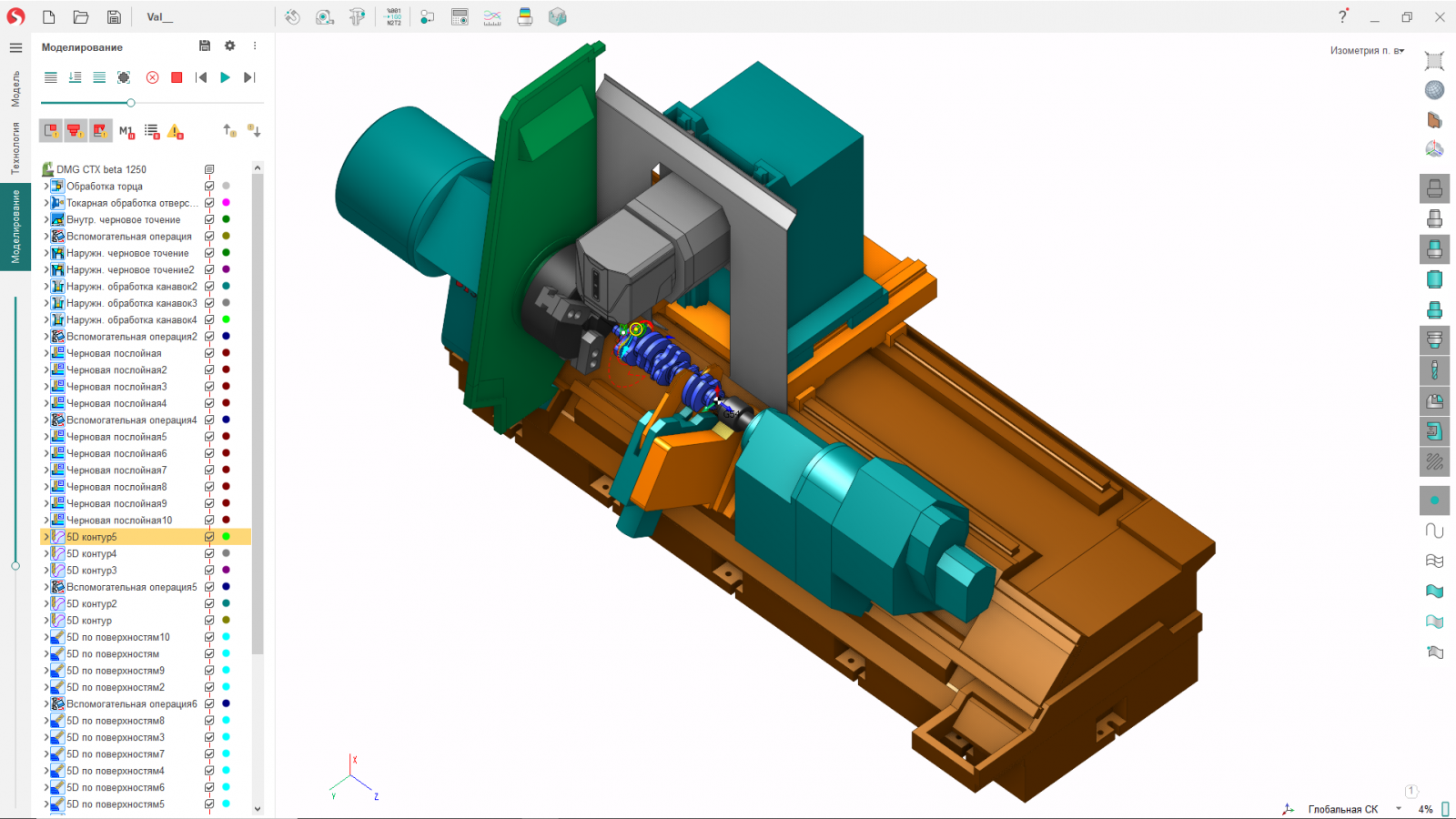This screenshot has width=1456, height=819.
Task: Expand the Внутр. черновое точение operation
Action: point(46,219)
